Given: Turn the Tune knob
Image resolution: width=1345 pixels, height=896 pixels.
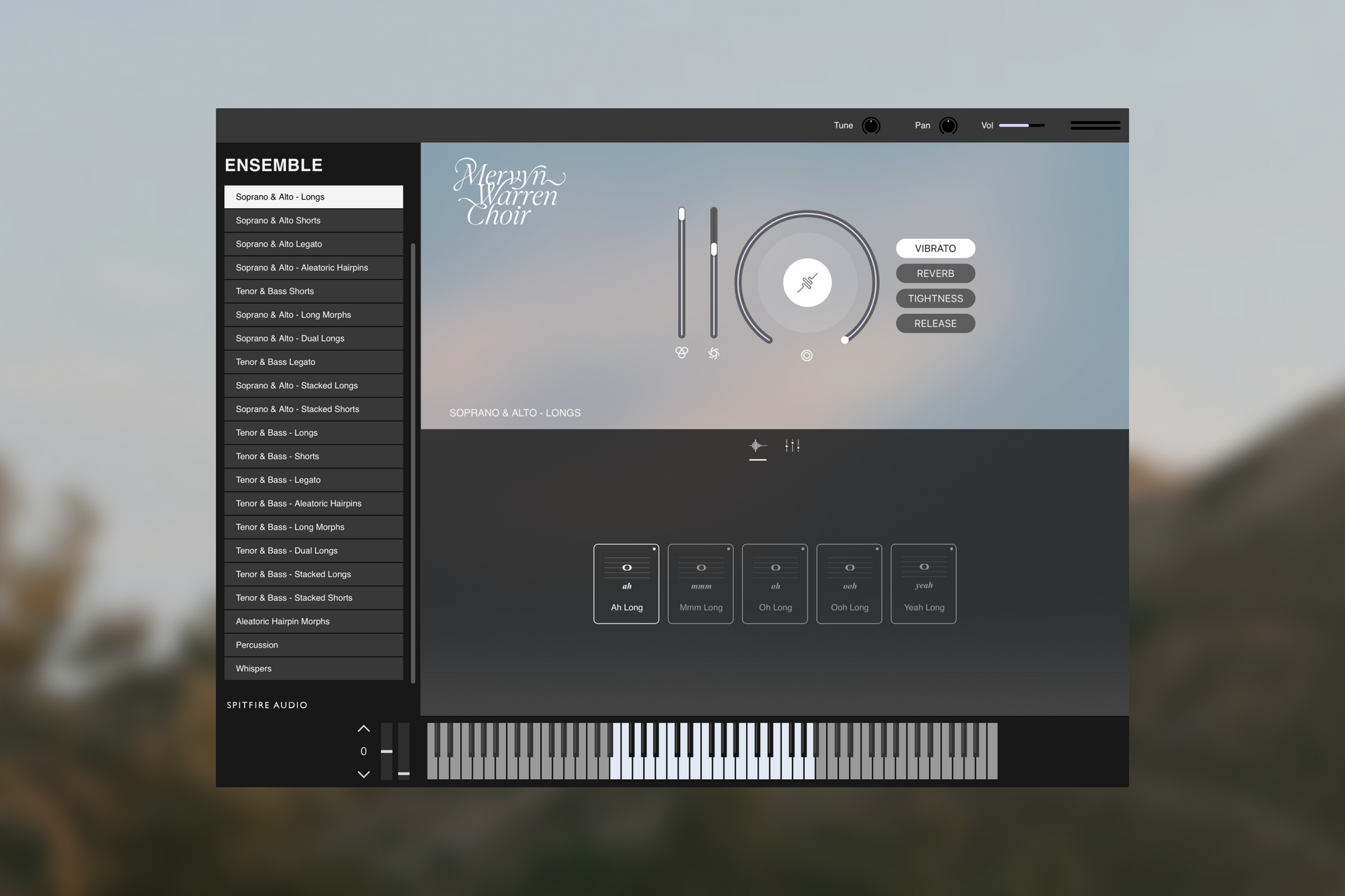Looking at the screenshot, I should click(x=871, y=125).
